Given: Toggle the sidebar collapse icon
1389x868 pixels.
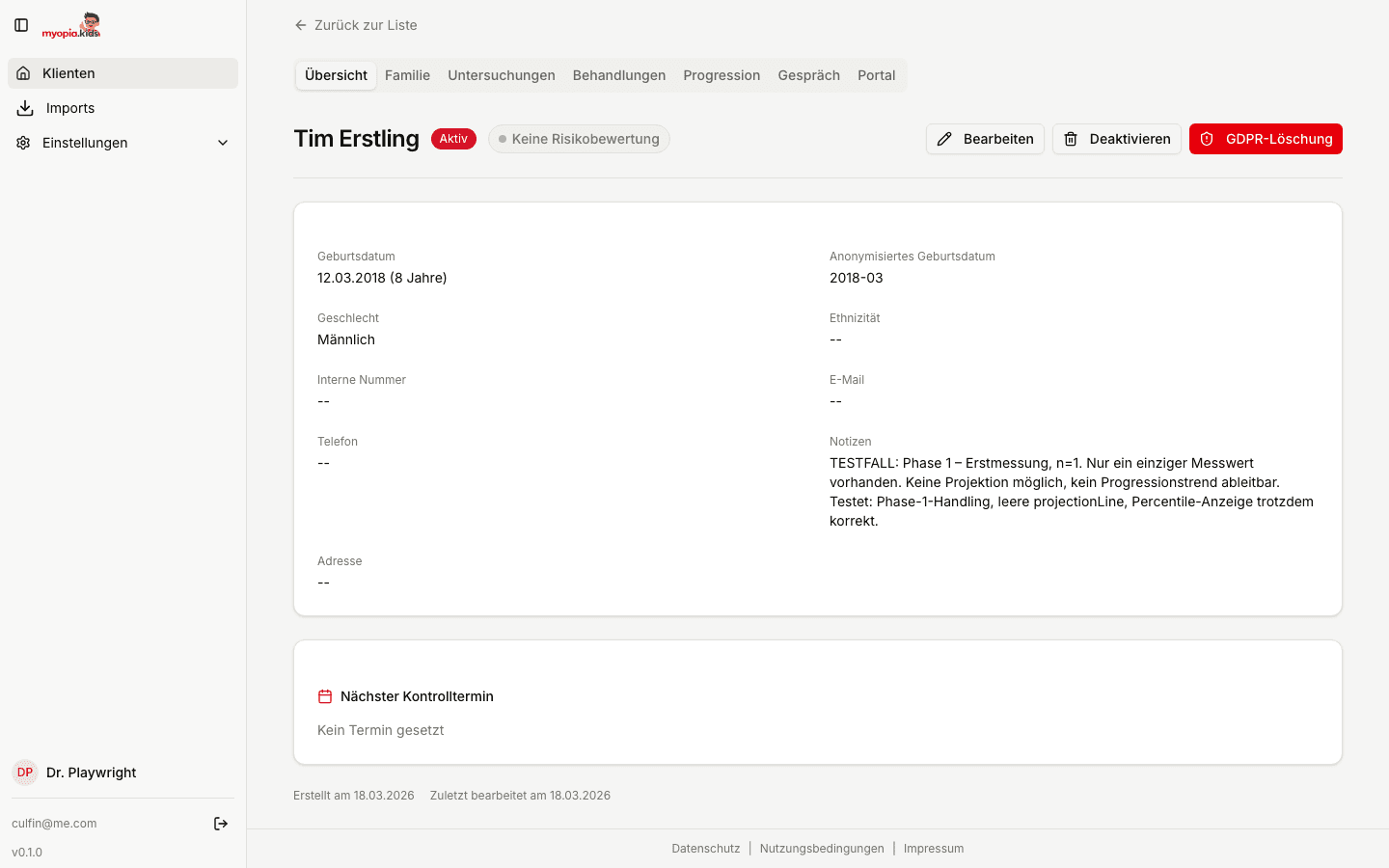Looking at the screenshot, I should [21, 25].
